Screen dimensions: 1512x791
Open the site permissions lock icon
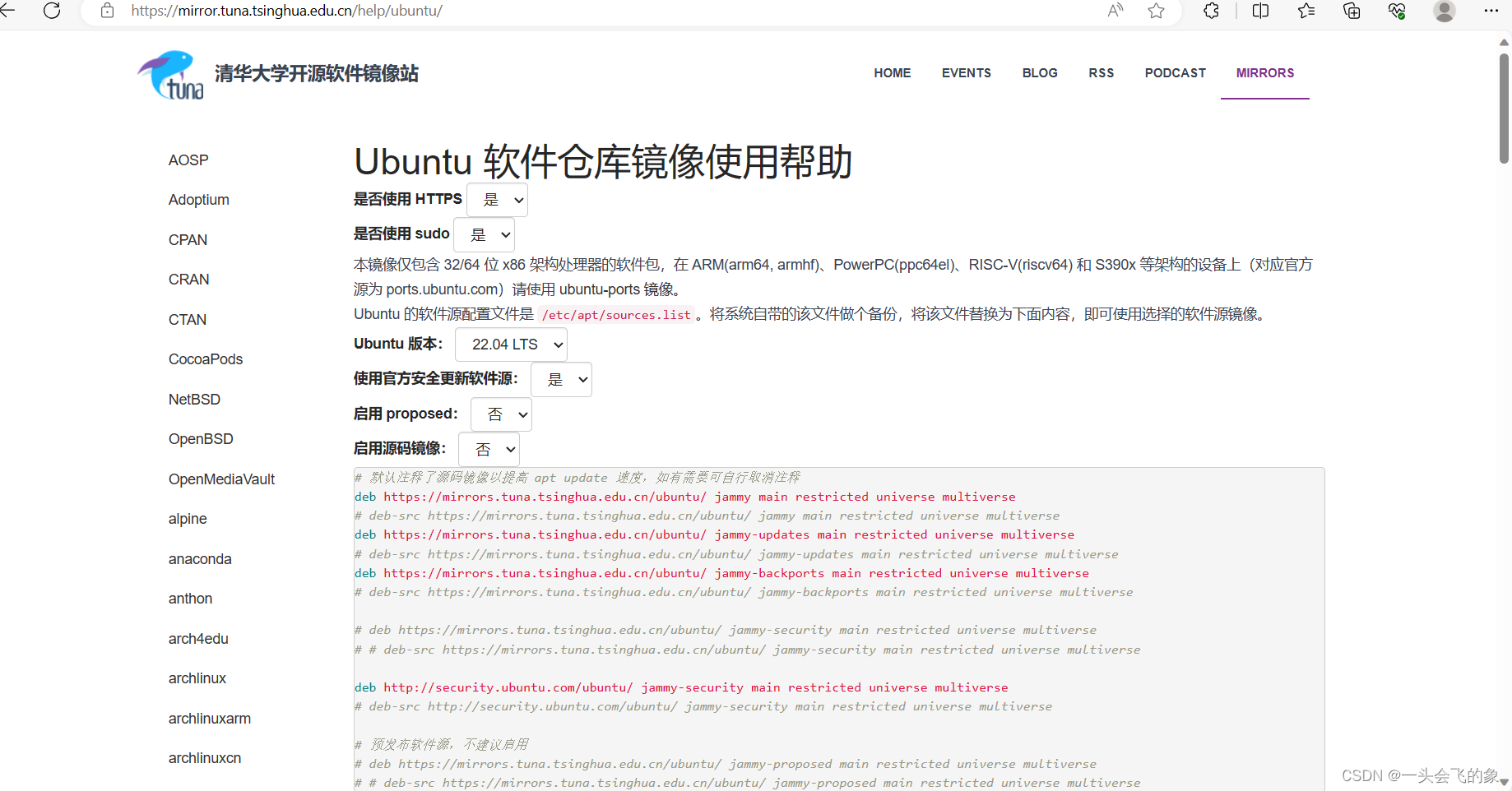107,12
